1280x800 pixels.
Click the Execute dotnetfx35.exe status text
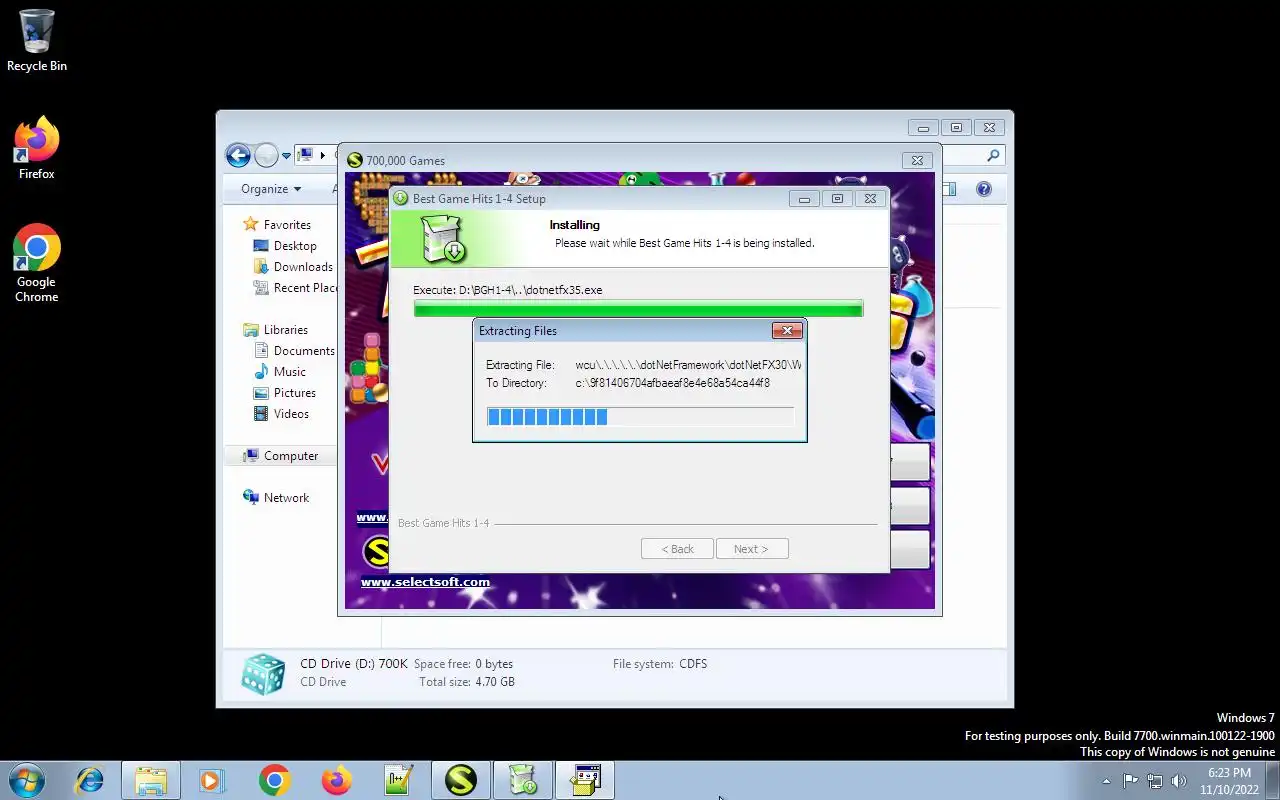click(508, 290)
